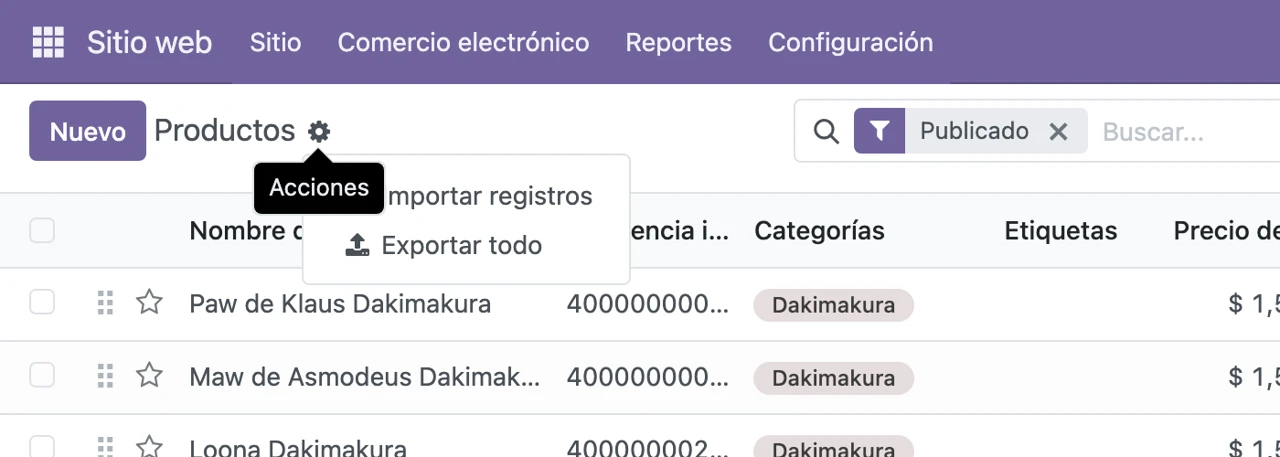Sort by the Categorías column header
Image resolution: width=1280 pixels, height=457 pixels.
click(819, 231)
